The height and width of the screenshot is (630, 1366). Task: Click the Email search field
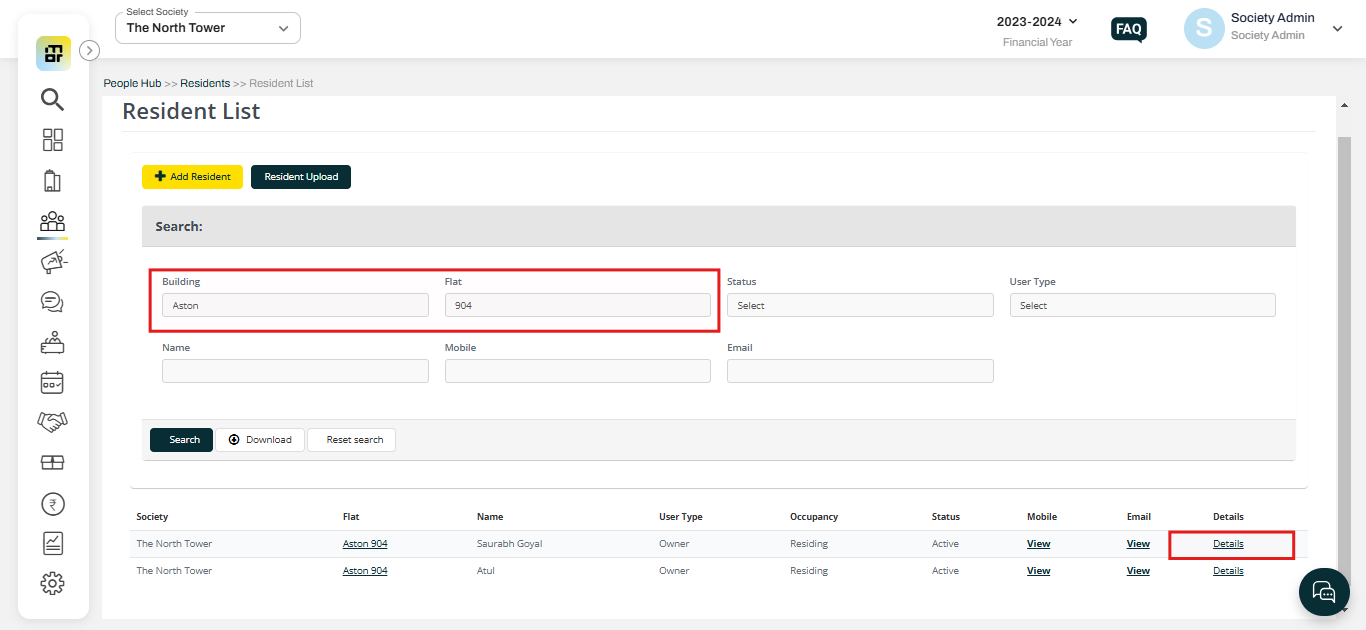860,371
